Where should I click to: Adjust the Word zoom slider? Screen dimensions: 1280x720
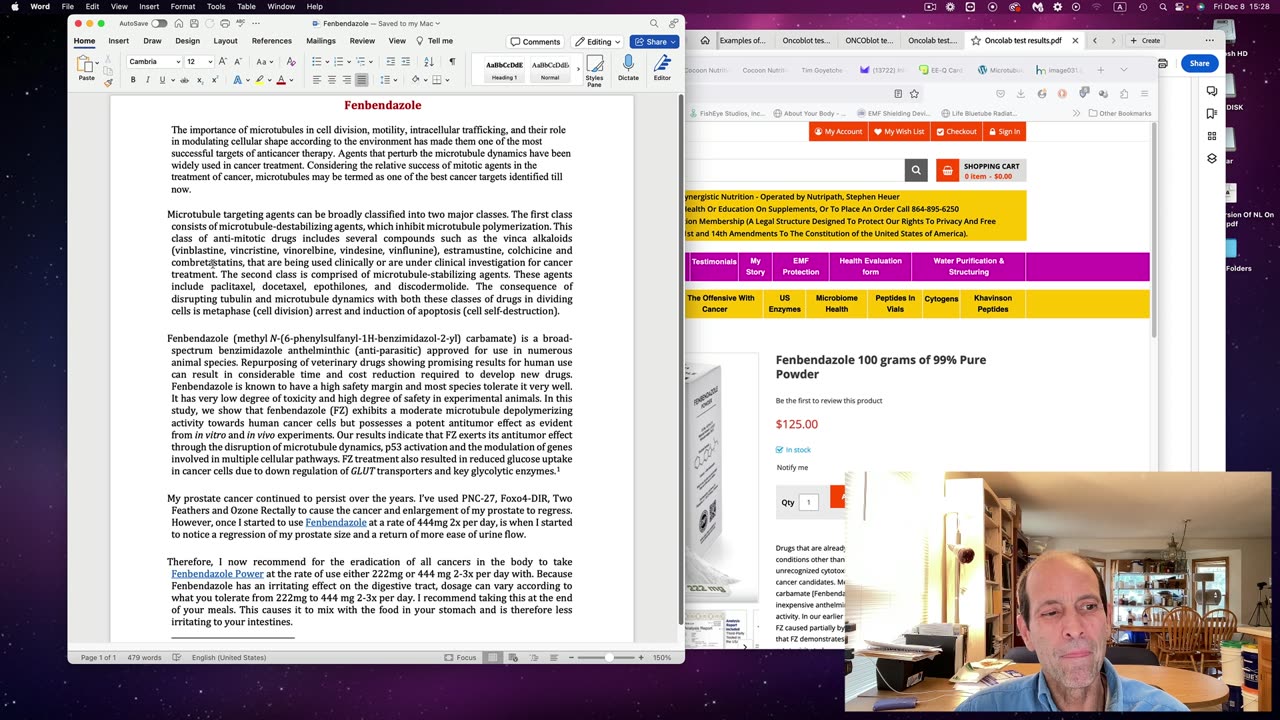(x=608, y=657)
